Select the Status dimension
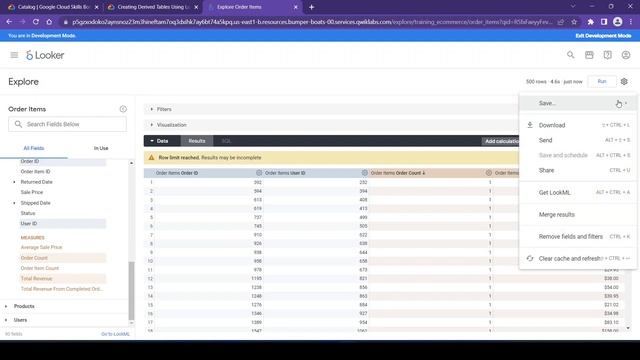The height and width of the screenshot is (360, 640). click(x=28, y=213)
